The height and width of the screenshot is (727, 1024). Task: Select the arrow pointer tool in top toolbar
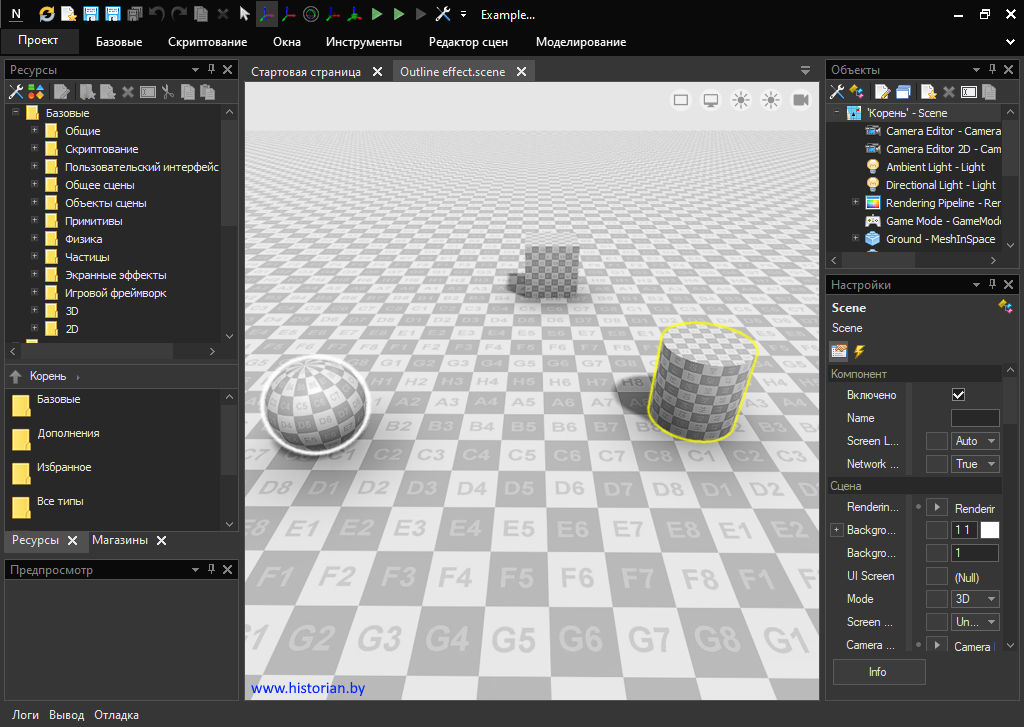click(245, 15)
